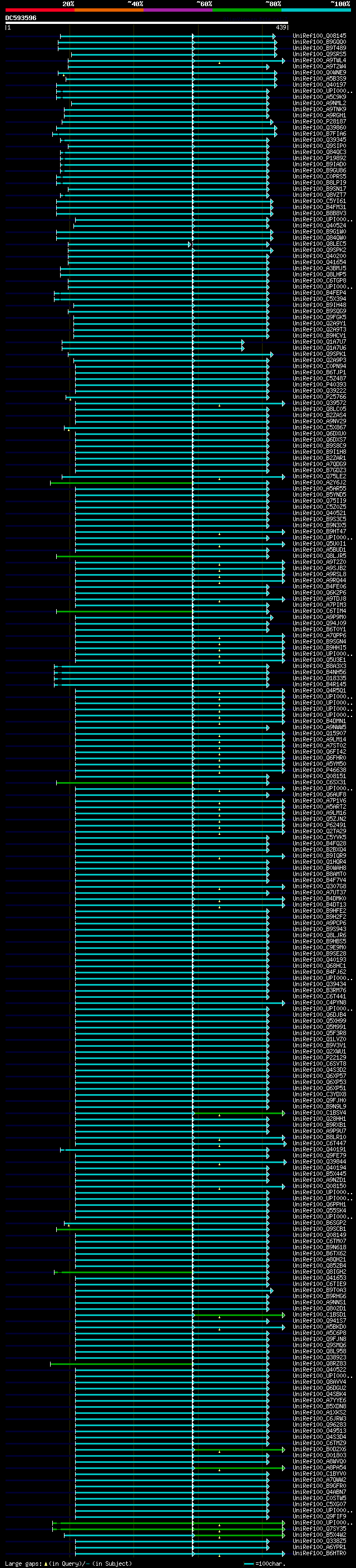The image size is (356, 1568).
Task: Select hit UniRef100_Q39345
Action: (x=319, y=140)
